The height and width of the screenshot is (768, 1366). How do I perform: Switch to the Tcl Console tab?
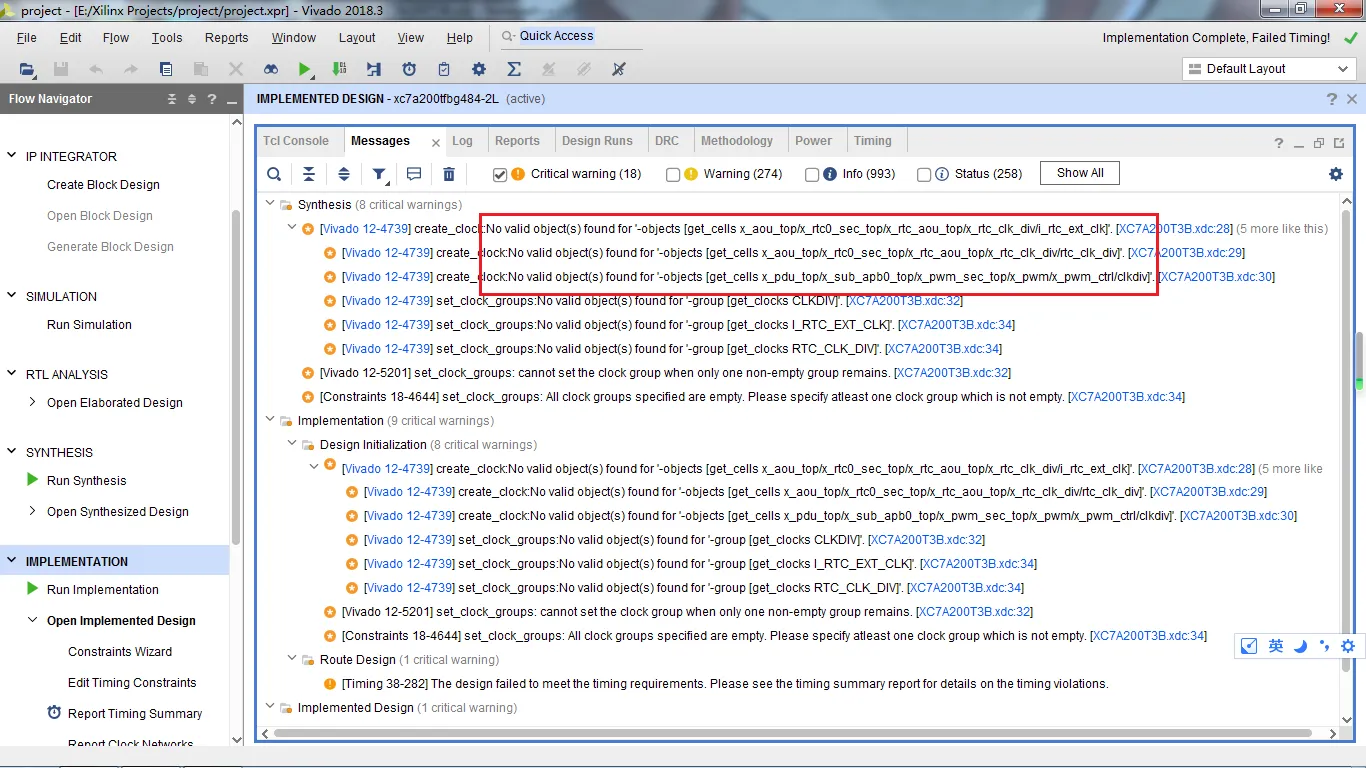point(296,141)
